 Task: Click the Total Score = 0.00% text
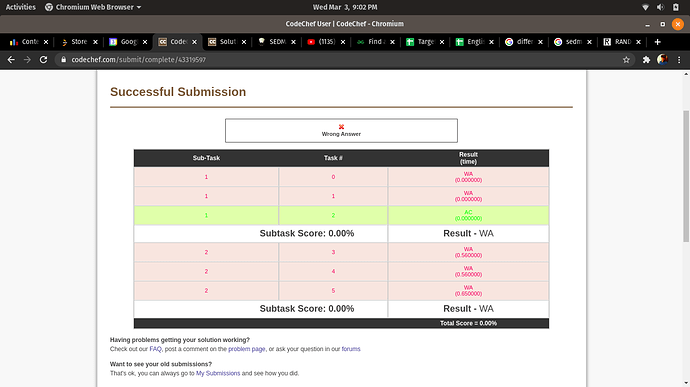pos(468,323)
